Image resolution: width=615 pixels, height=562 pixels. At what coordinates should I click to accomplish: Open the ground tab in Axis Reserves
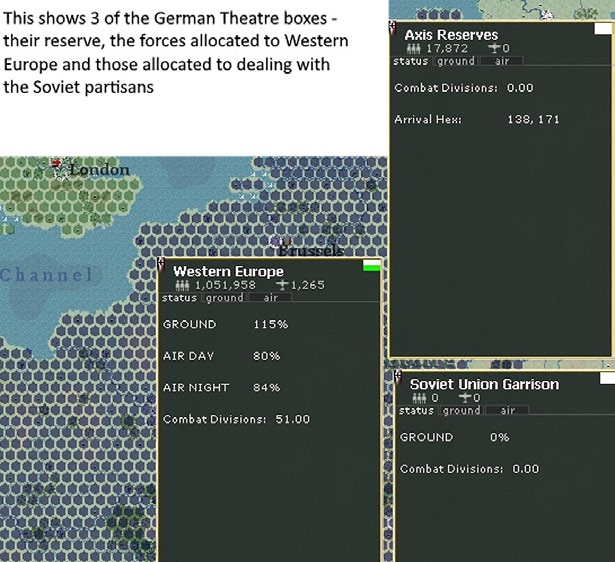click(x=456, y=61)
